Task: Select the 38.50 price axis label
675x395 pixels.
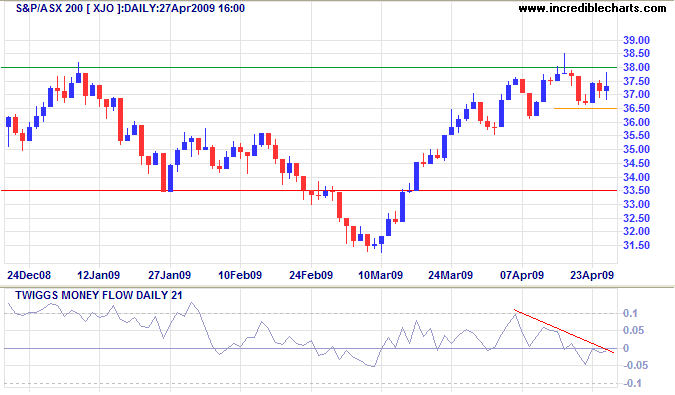Action: click(636, 53)
